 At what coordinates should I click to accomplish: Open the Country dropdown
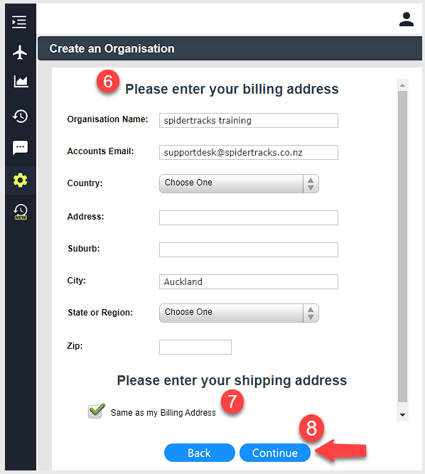(x=239, y=183)
